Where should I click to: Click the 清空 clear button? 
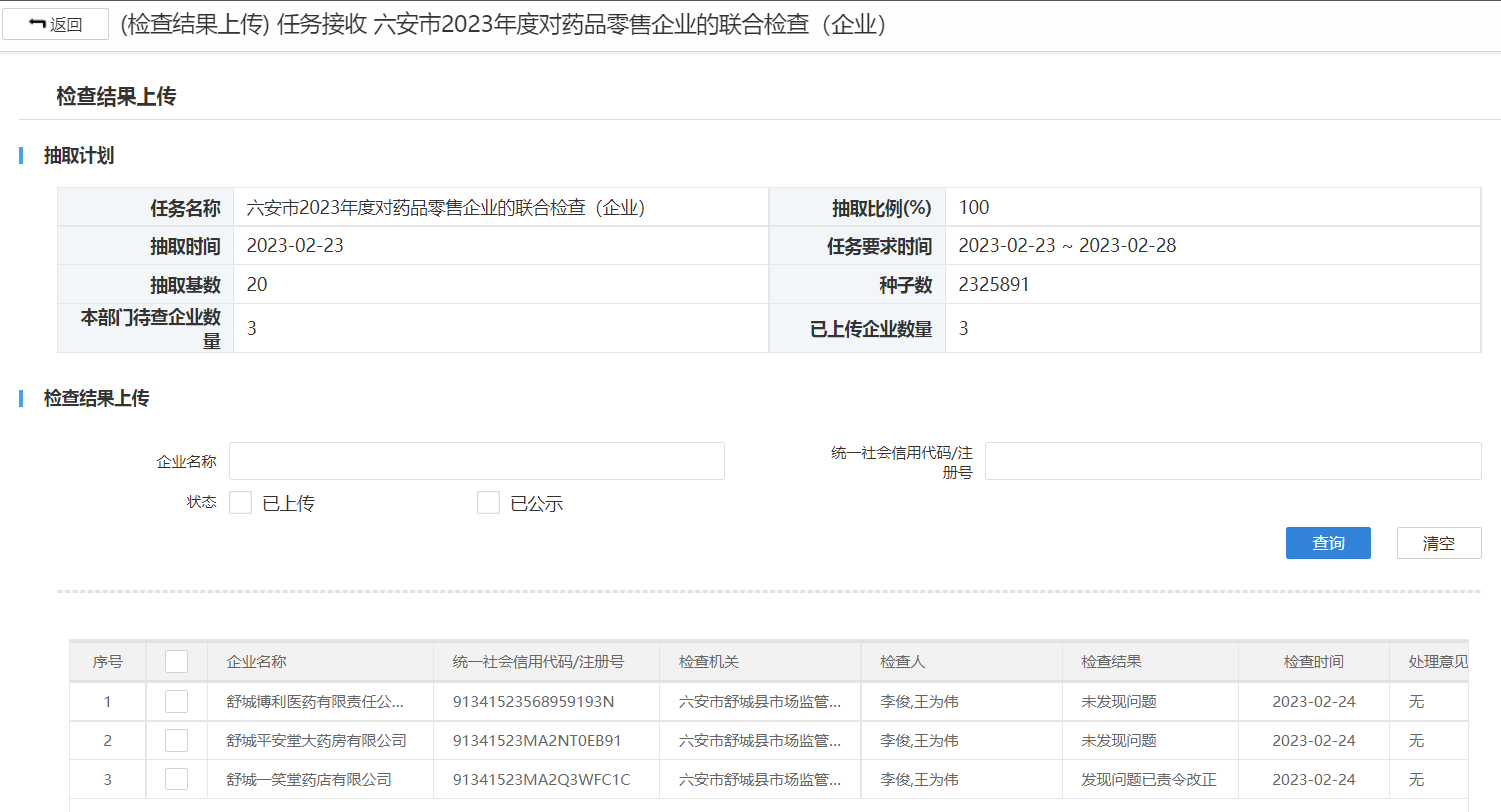pyautogui.click(x=1439, y=543)
